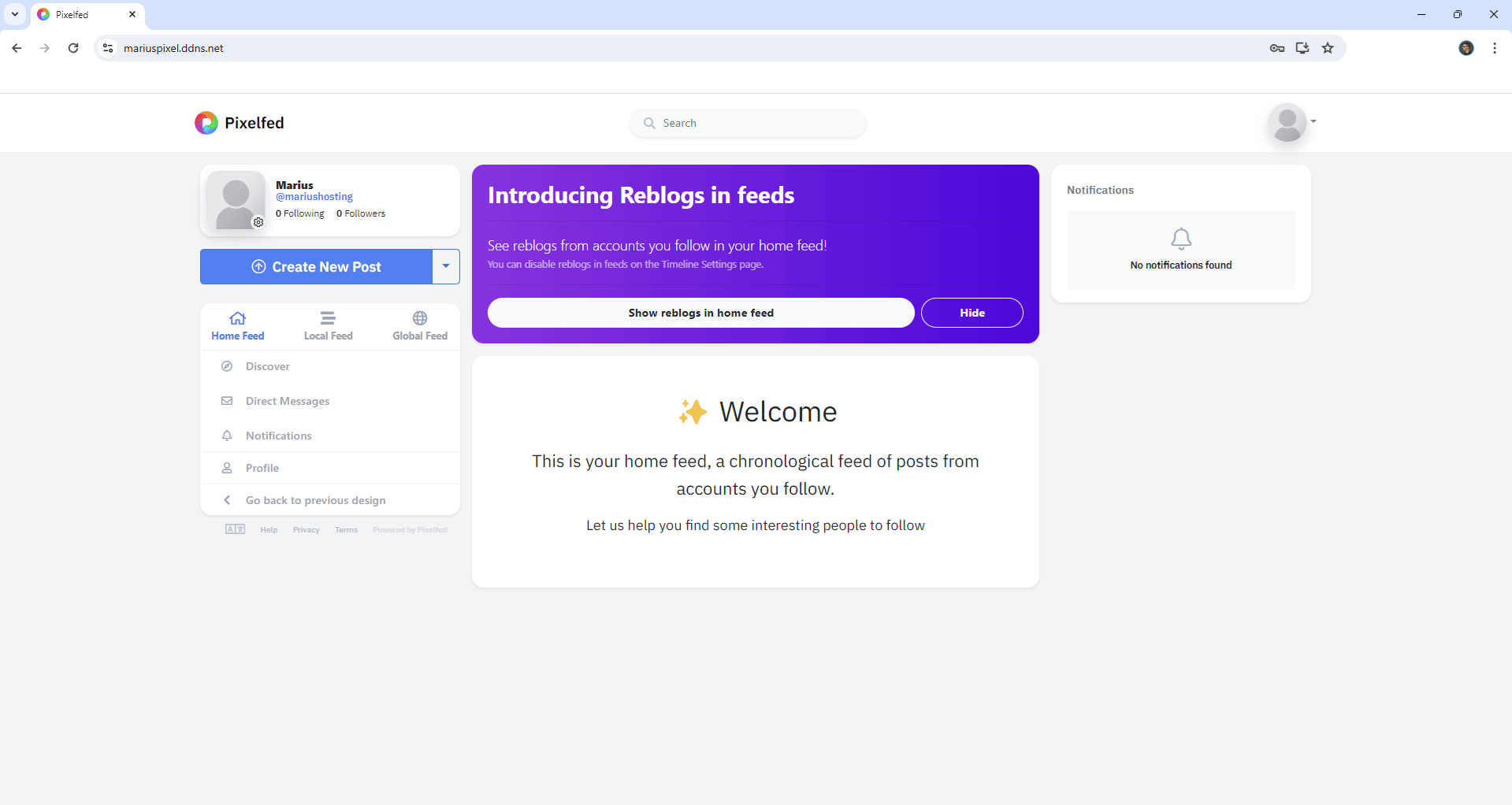Click upload icon on Create New Post
The height and width of the screenshot is (805, 1512).
(258, 267)
